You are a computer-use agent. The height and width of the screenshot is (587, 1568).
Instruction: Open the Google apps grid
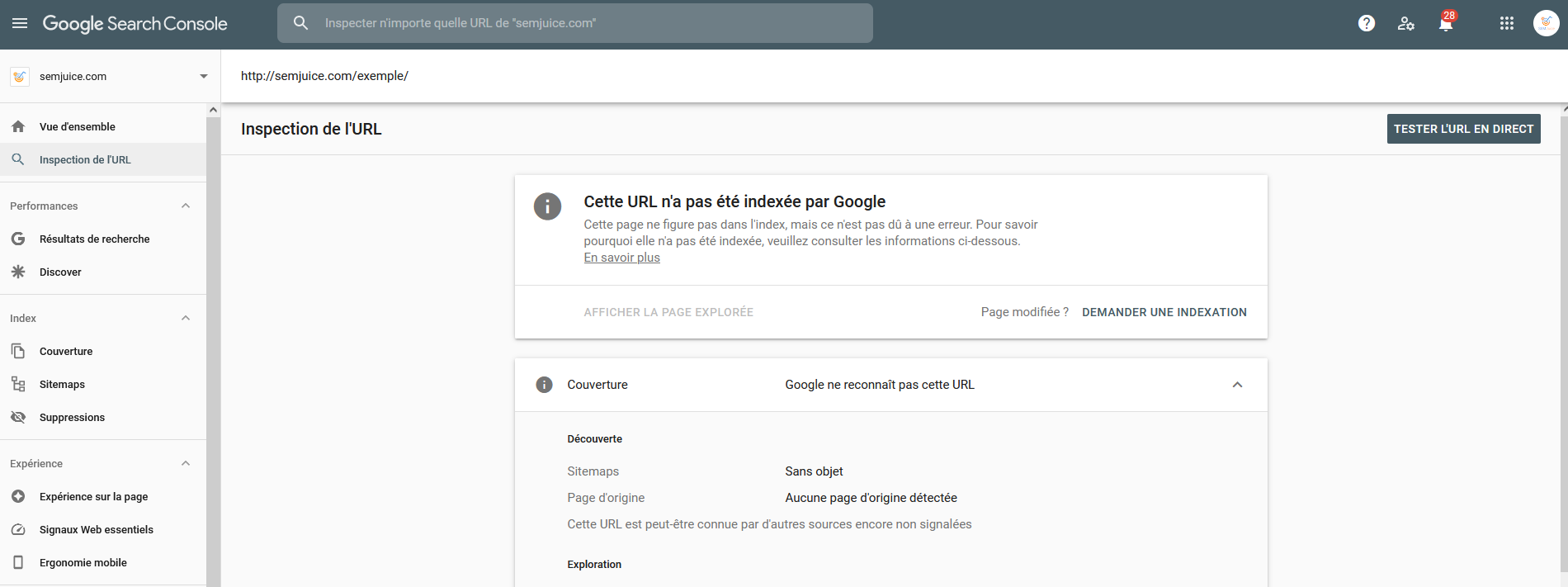[x=1507, y=23]
